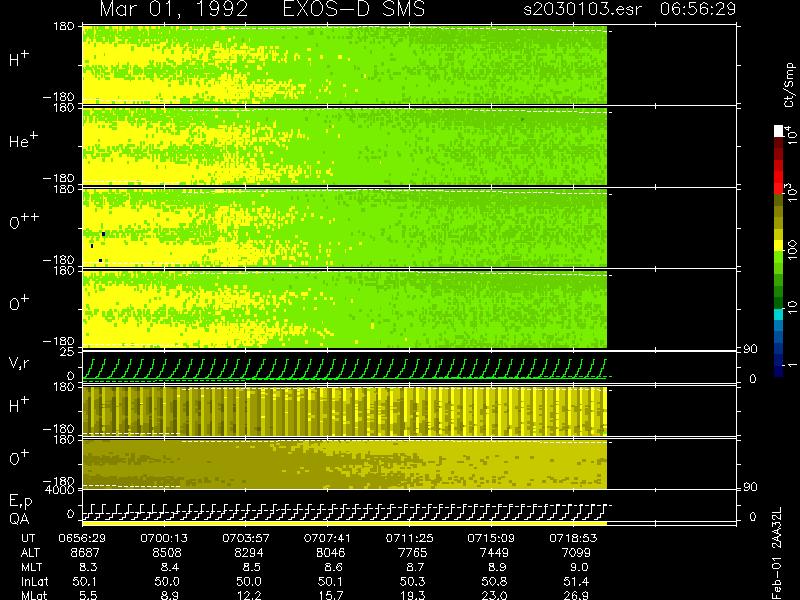
Task: Pick the cyan color bar segment
Action: (779, 315)
